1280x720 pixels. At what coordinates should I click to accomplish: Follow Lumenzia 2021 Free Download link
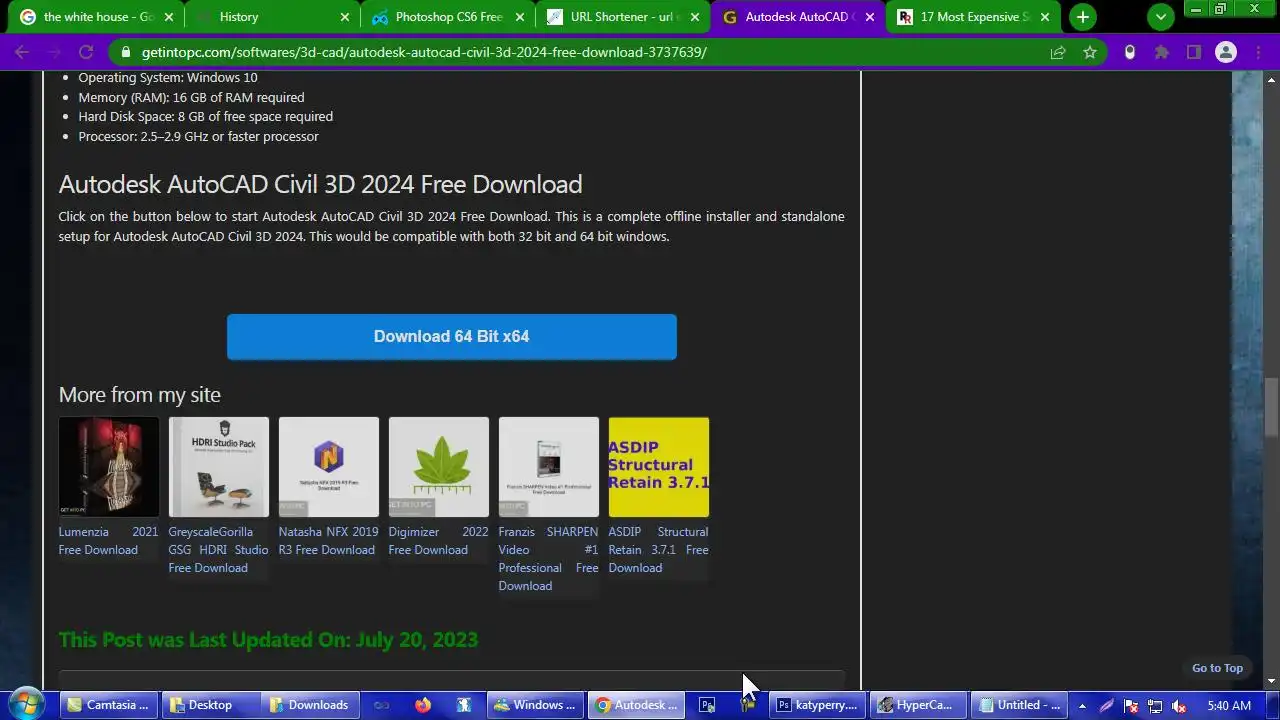coord(108,541)
